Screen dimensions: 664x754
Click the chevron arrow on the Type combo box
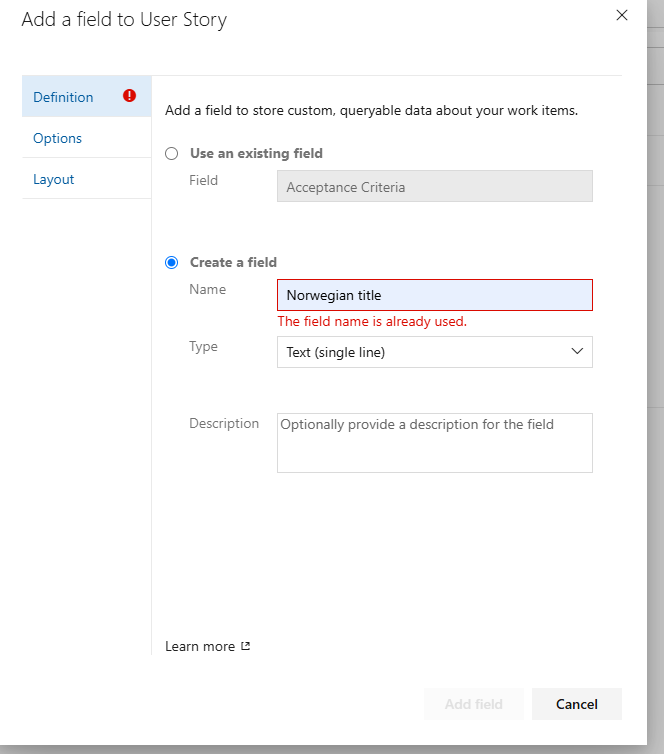tap(577, 352)
